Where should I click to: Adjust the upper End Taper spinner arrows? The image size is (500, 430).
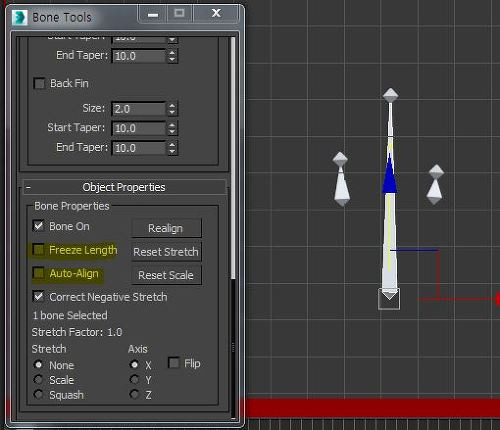172,56
